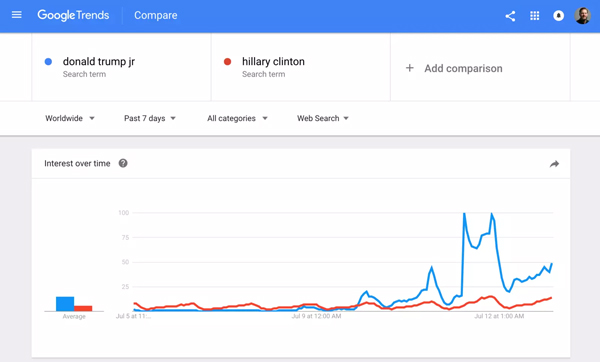
Task: Expand the All categories dropdown
Action: [x=237, y=118]
